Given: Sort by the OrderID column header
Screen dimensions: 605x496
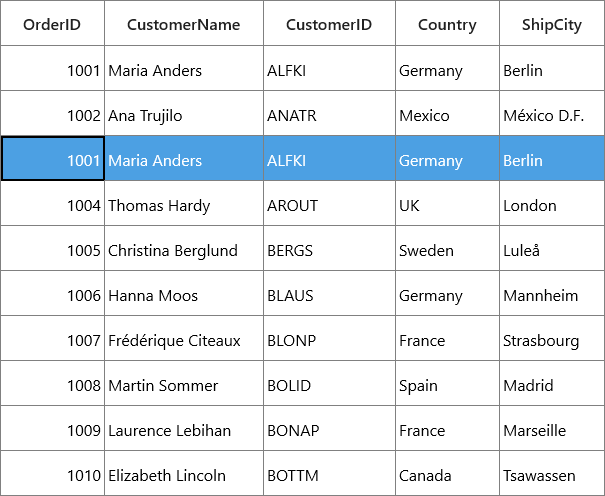Looking at the screenshot, I should (x=52, y=23).
